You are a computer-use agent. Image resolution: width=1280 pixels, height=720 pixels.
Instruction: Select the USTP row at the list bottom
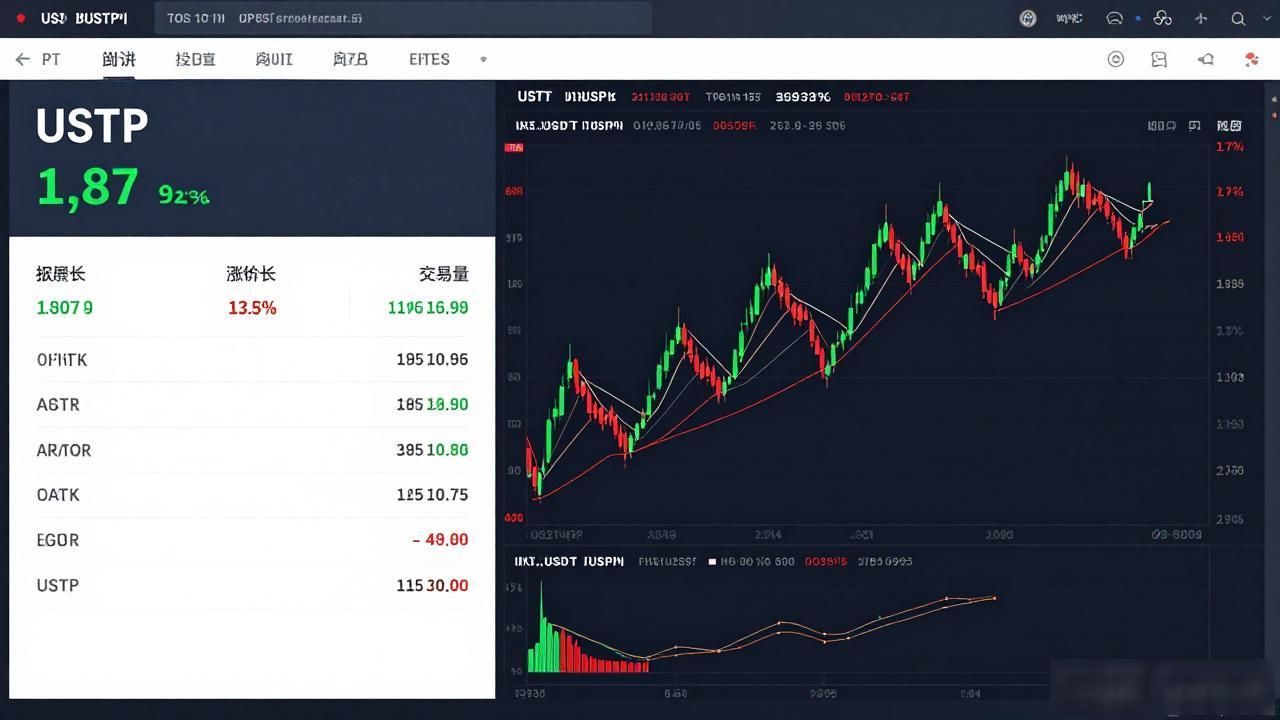tap(252, 585)
